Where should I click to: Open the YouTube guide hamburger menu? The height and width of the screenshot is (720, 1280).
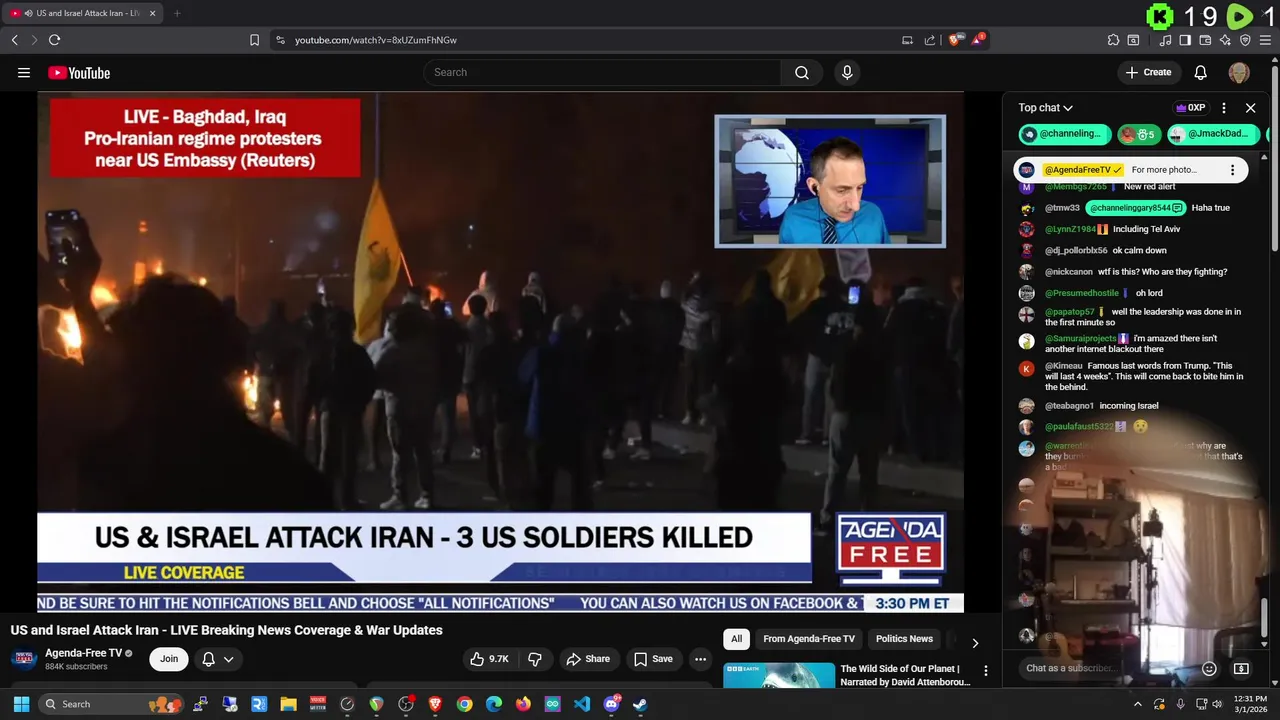click(24, 72)
